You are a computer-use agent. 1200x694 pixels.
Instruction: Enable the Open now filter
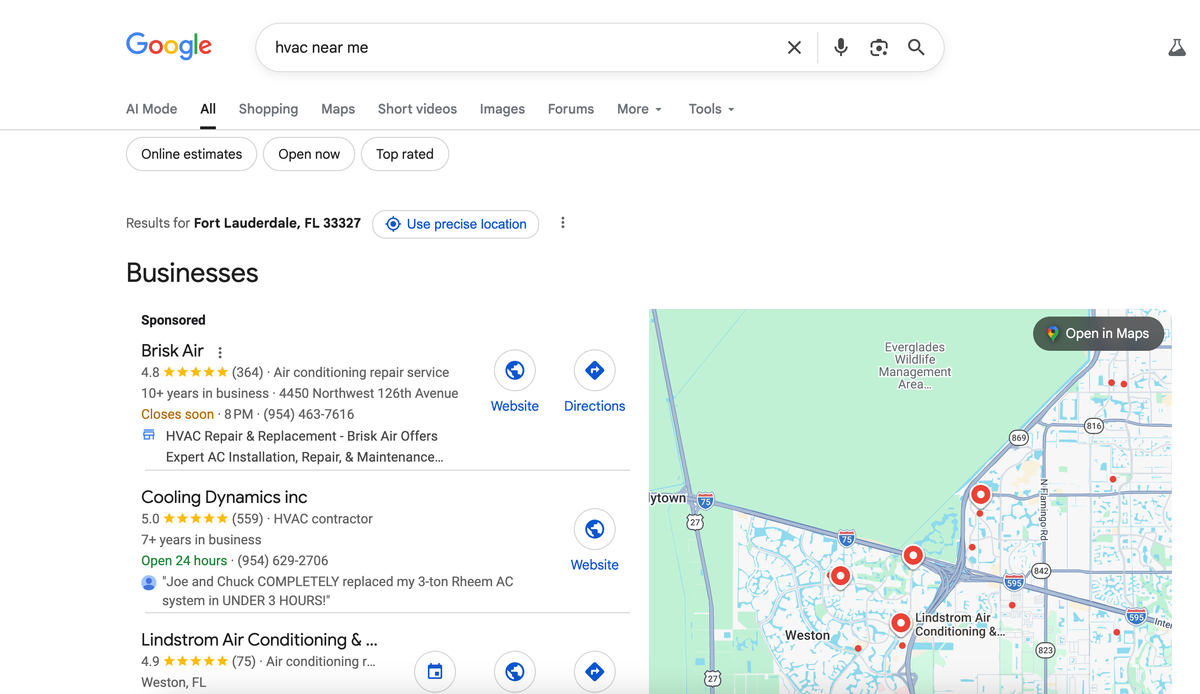[x=308, y=154]
